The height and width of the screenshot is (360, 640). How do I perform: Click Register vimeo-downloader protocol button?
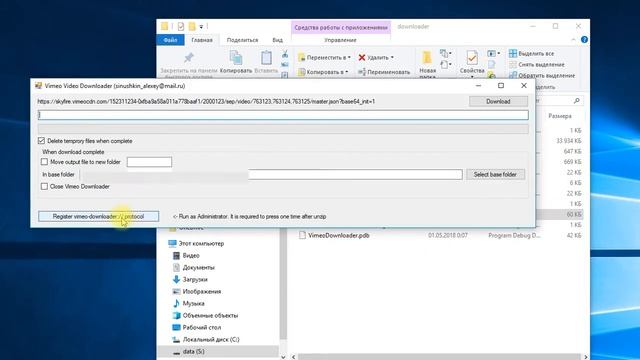pos(98,216)
